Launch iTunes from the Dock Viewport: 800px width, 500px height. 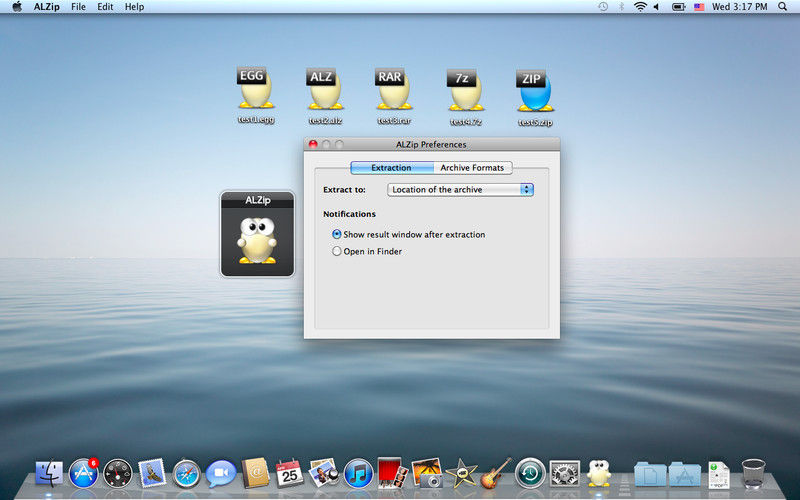click(x=358, y=473)
